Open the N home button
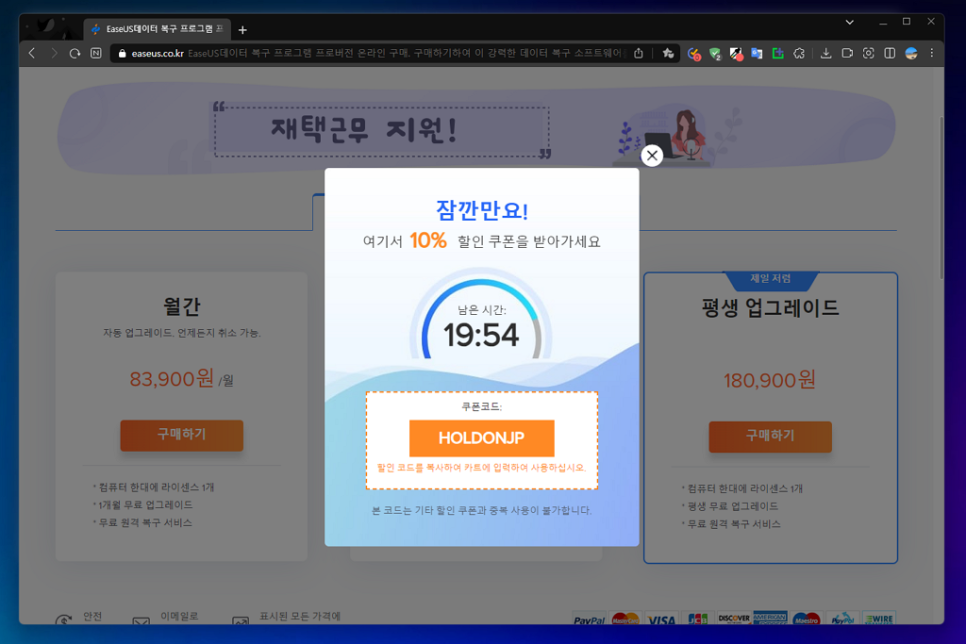 pos(95,54)
